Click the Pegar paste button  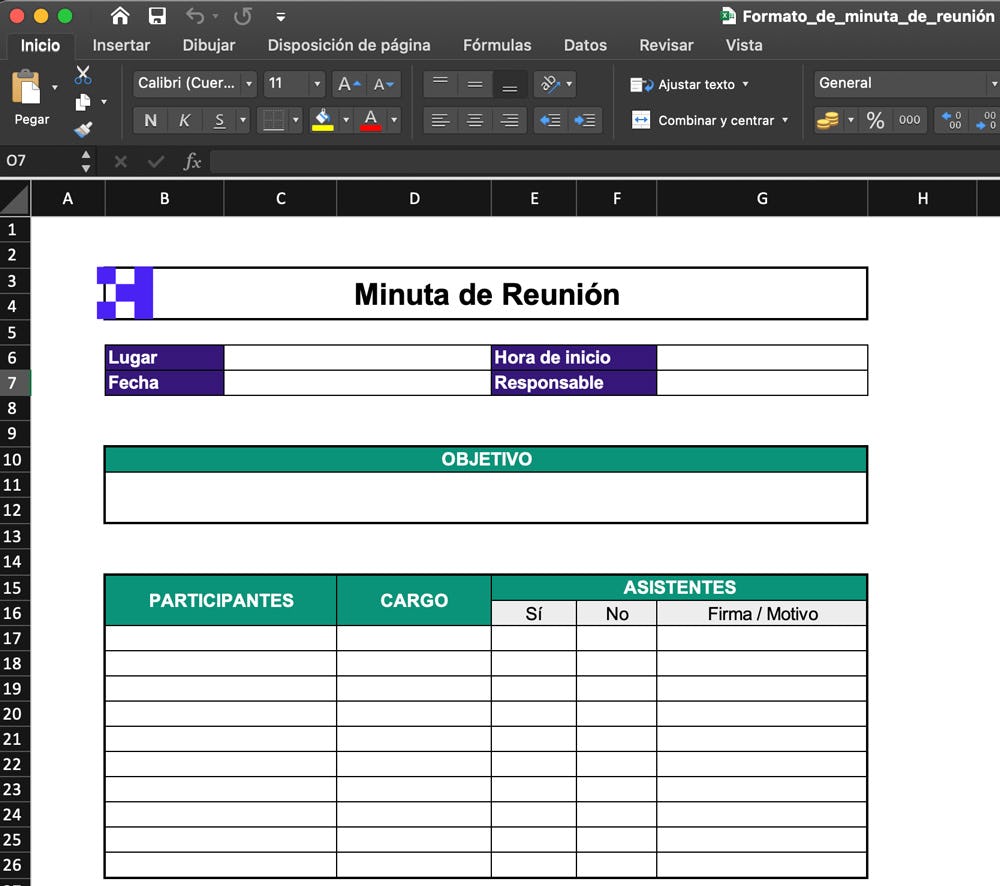tap(30, 100)
